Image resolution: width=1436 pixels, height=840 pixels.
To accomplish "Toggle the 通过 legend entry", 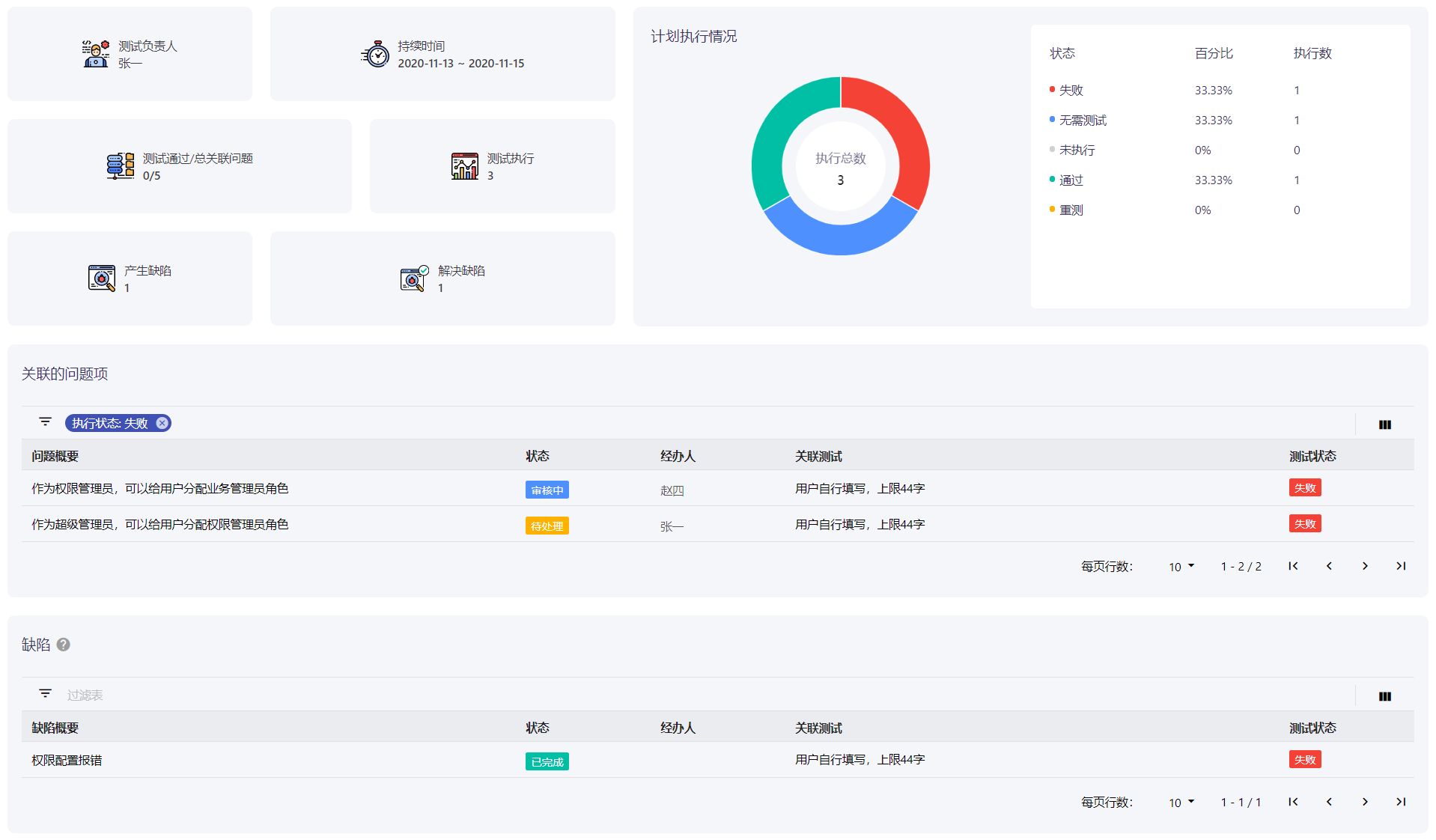I will pos(1068,180).
